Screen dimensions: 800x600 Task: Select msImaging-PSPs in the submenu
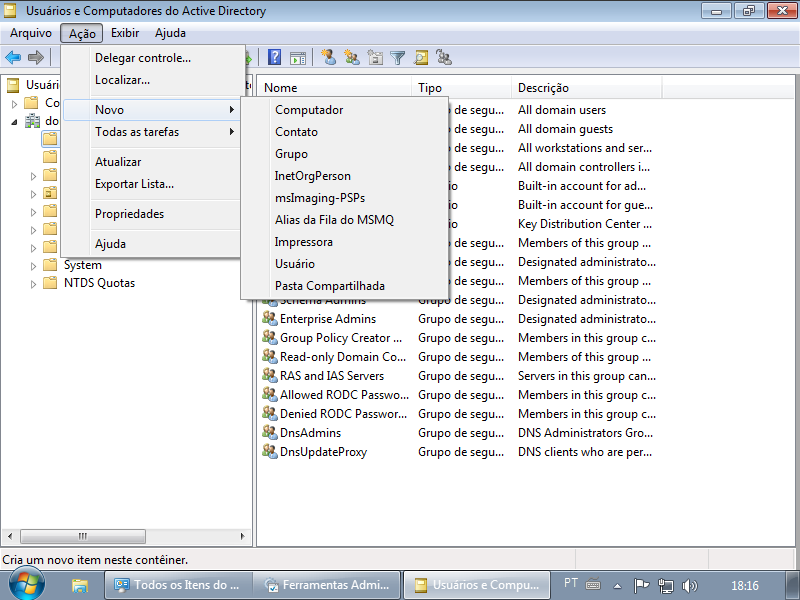click(x=344, y=197)
